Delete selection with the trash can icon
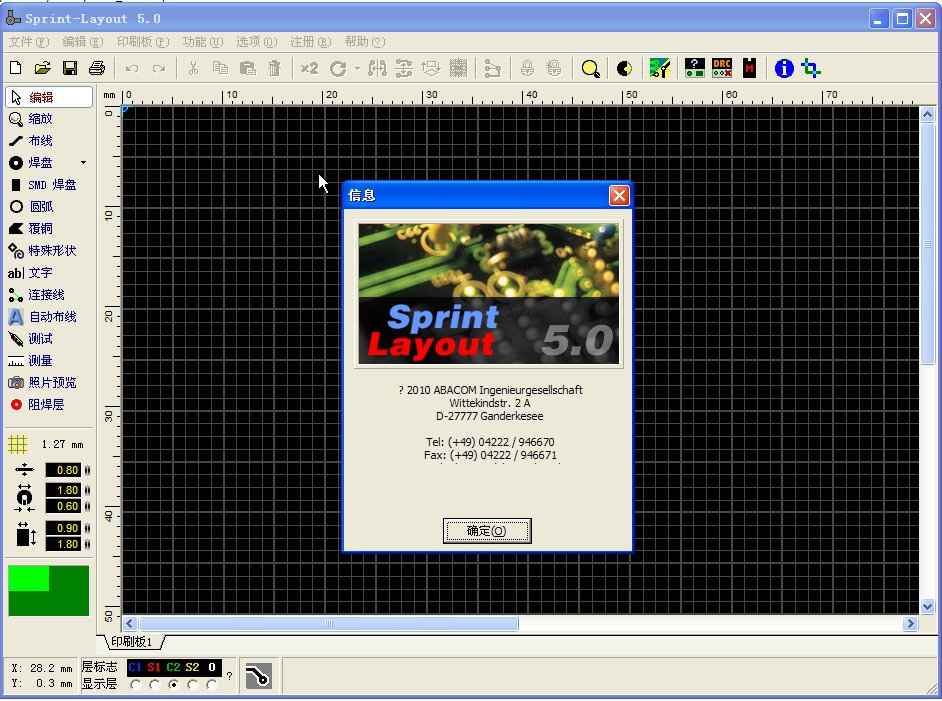 coord(275,68)
